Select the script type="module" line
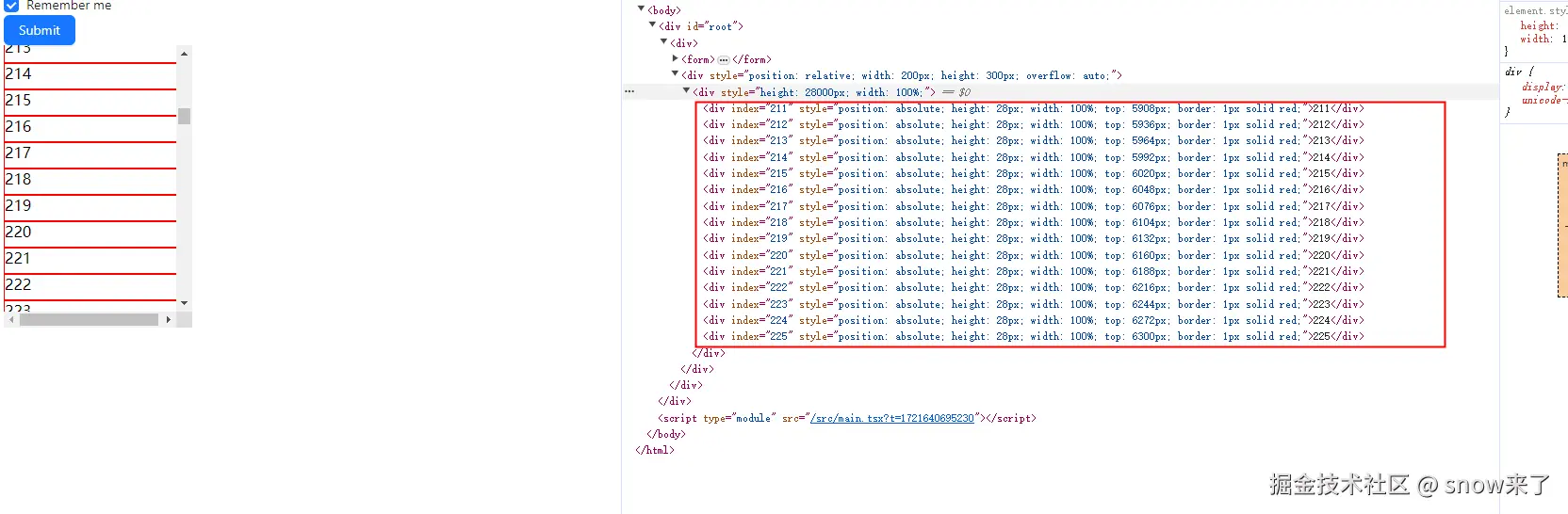Image resolution: width=1568 pixels, height=514 pixels. click(x=846, y=418)
